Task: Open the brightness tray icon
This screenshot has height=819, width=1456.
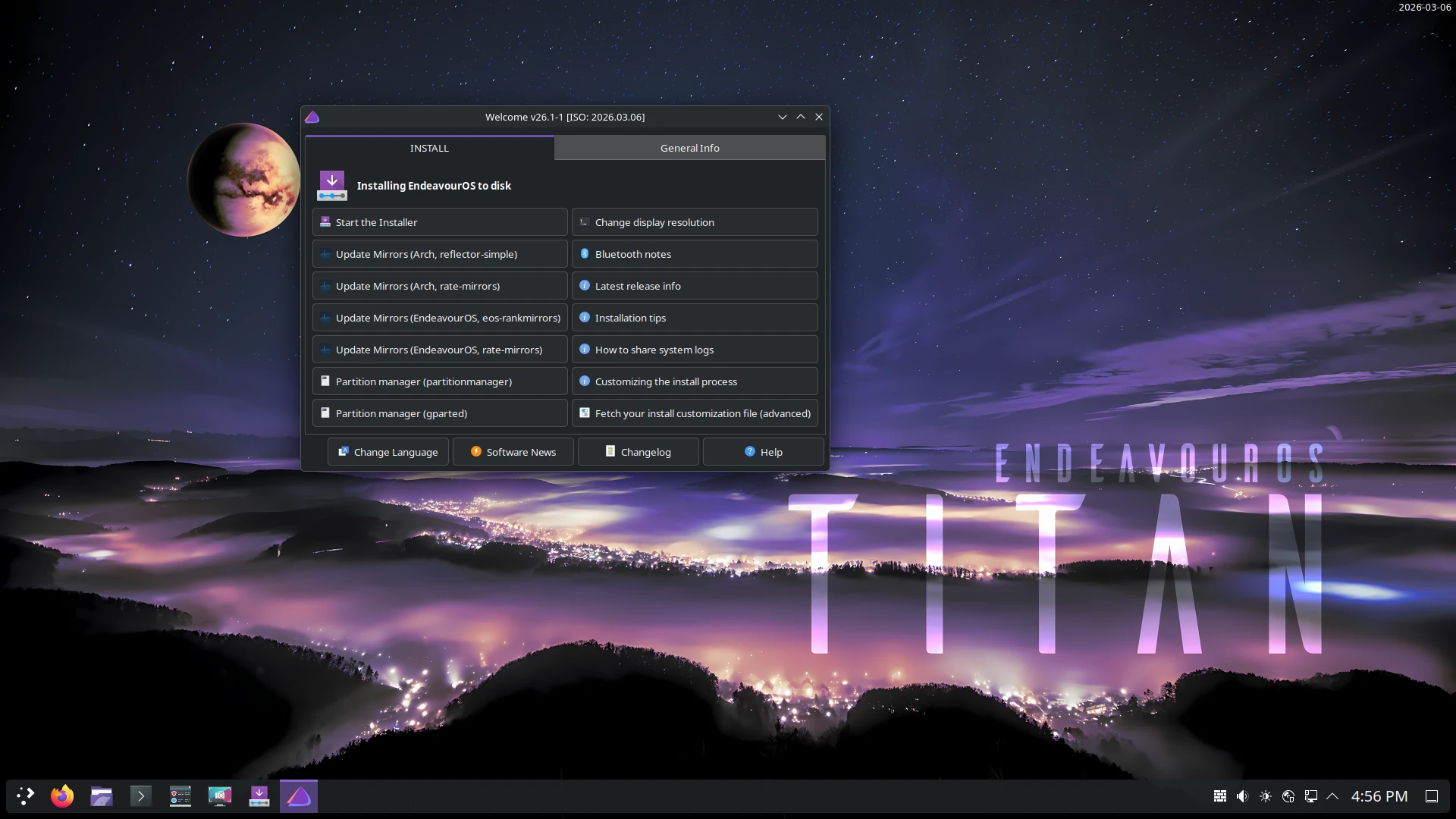Action: tap(1265, 796)
